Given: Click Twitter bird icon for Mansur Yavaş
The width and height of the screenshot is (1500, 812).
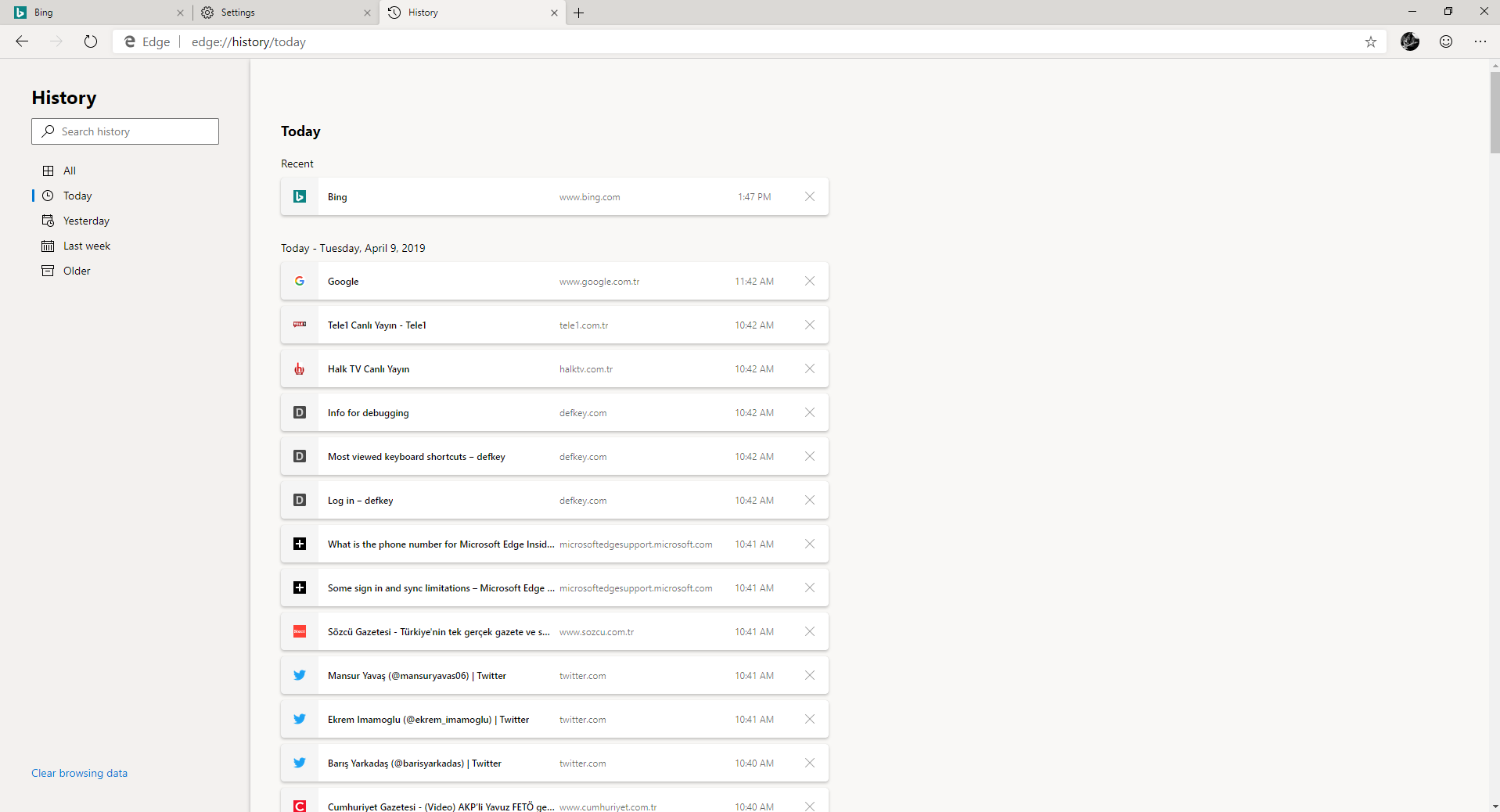Looking at the screenshot, I should [300, 675].
